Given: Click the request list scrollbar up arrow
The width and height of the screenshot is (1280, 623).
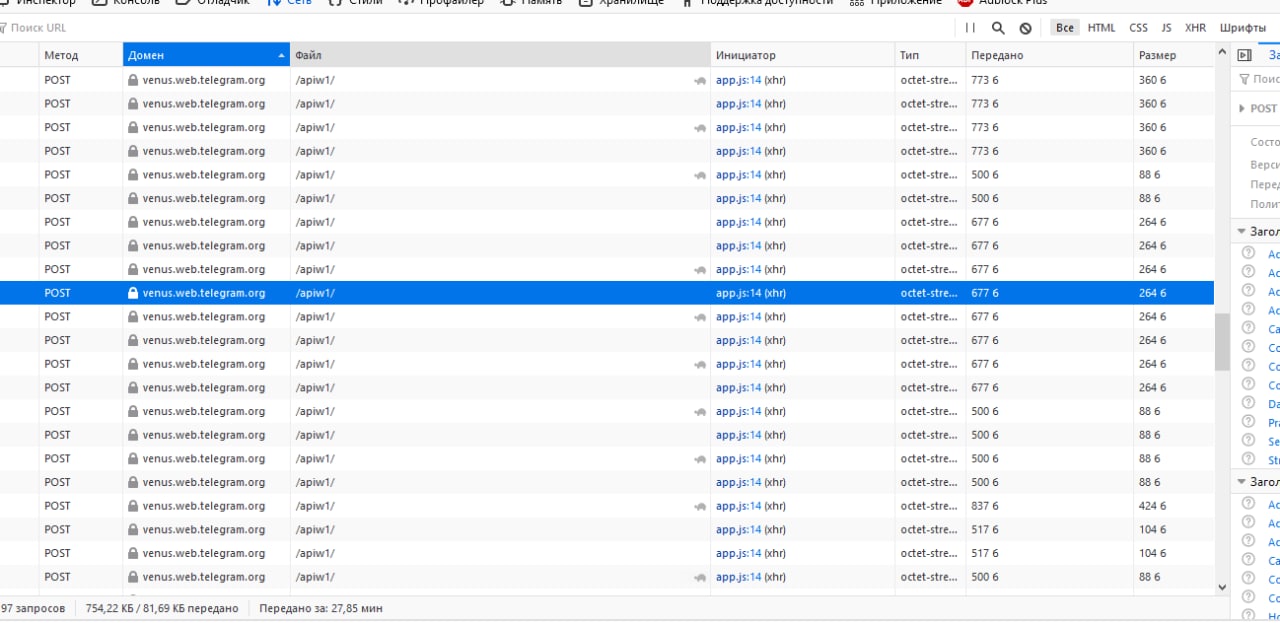Looking at the screenshot, I should (x=1222, y=51).
